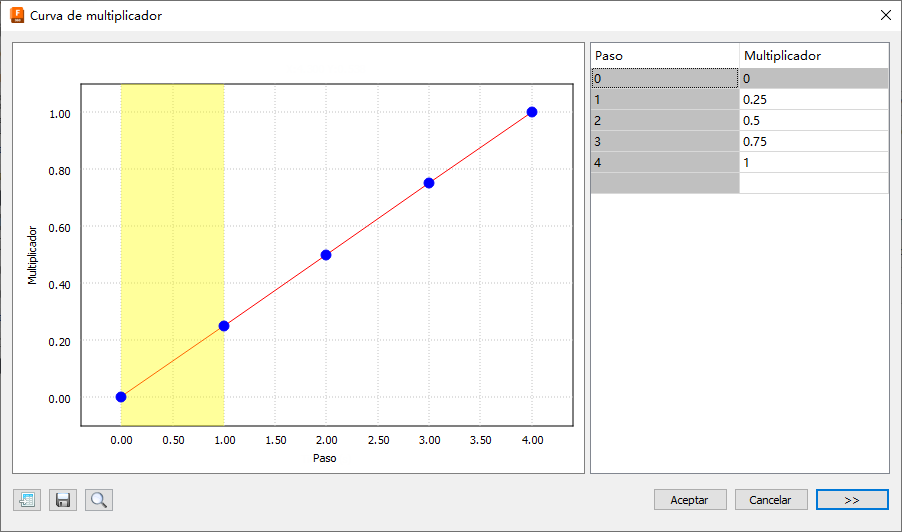Select the Multiplicador cell with value 0.25
The height and width of the screenshot is (532, 902).
click(x=814, y=99)
